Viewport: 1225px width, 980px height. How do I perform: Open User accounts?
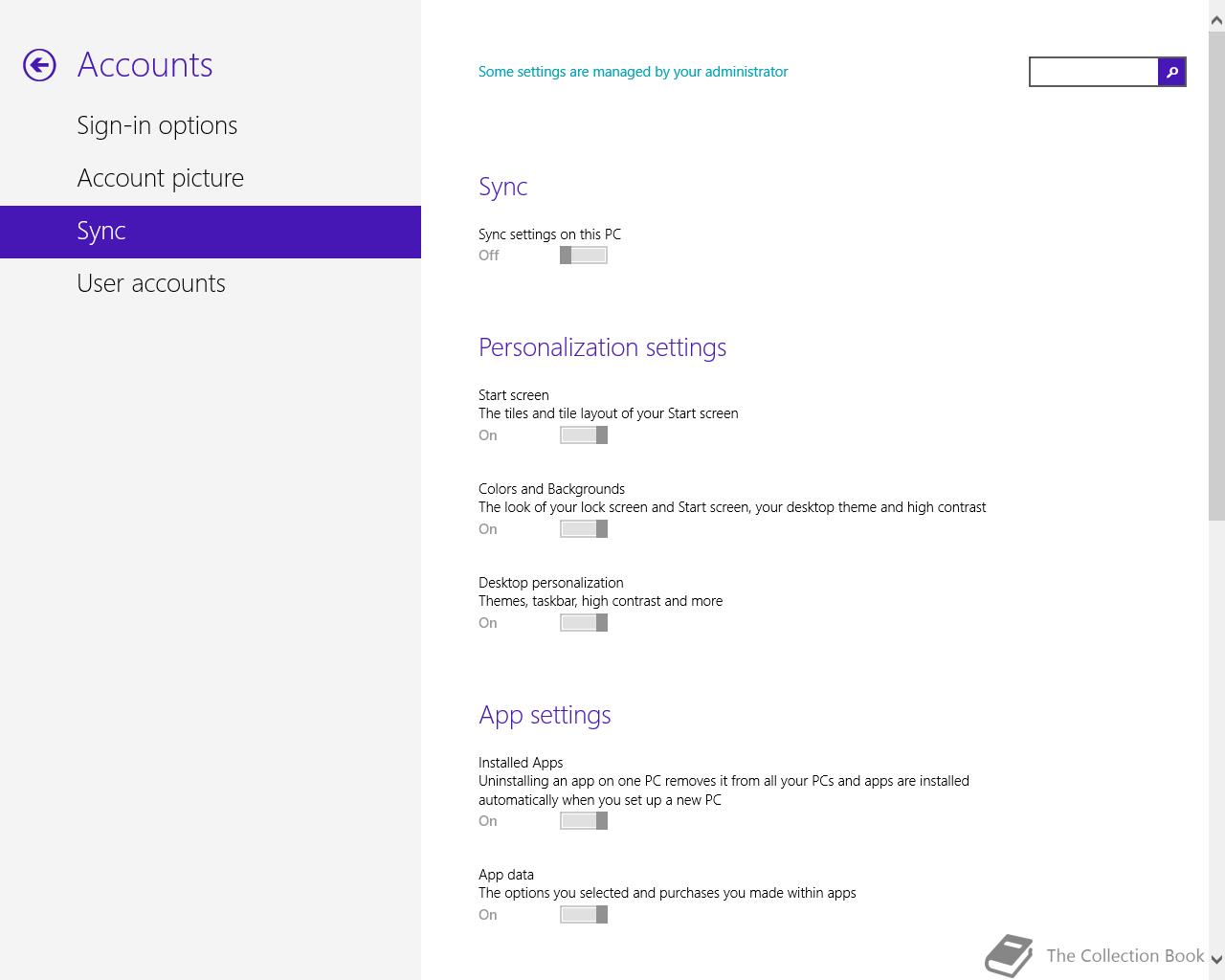click(151, 283)
